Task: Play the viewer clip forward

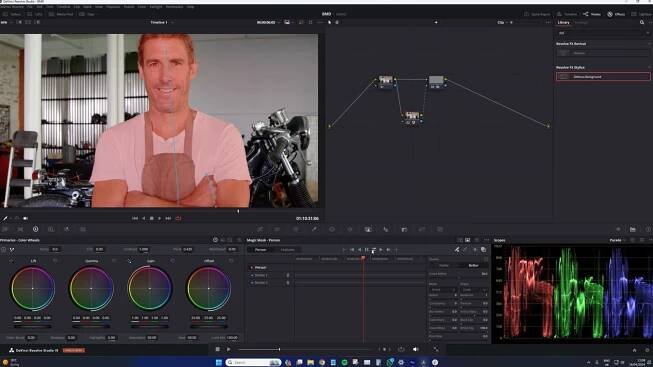Action: click(160, 218)
